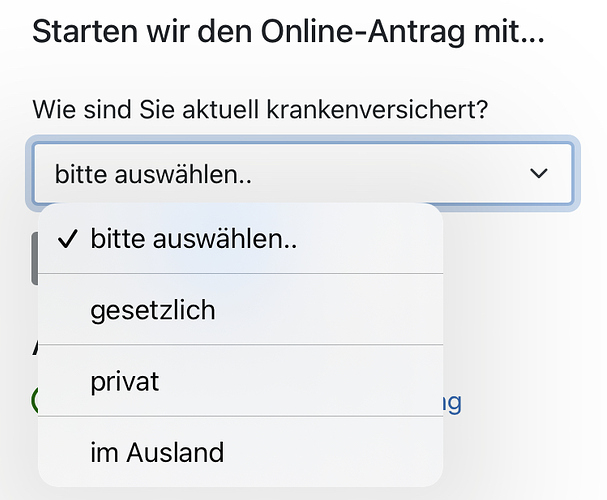Select the "privat" insurance option
This screenshot has height=500, width=607.
pyautogui.click(x=240, y=381)
